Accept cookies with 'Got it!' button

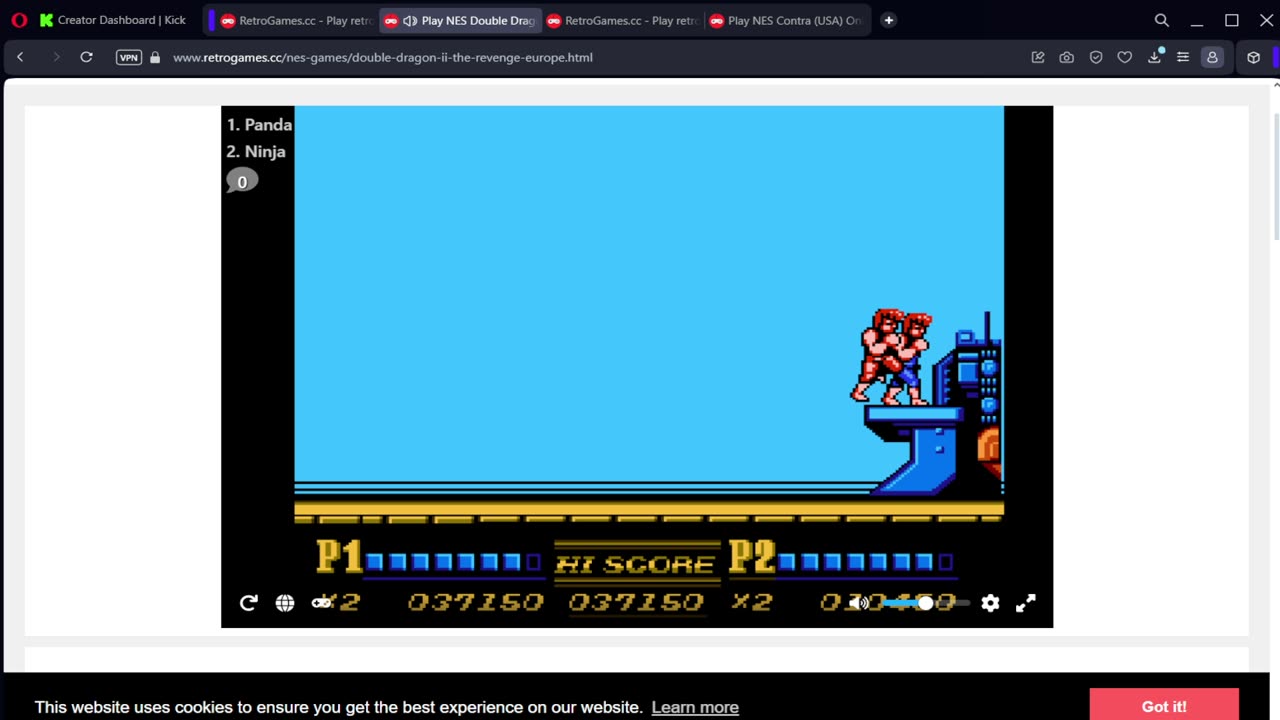pos(1164,706)
